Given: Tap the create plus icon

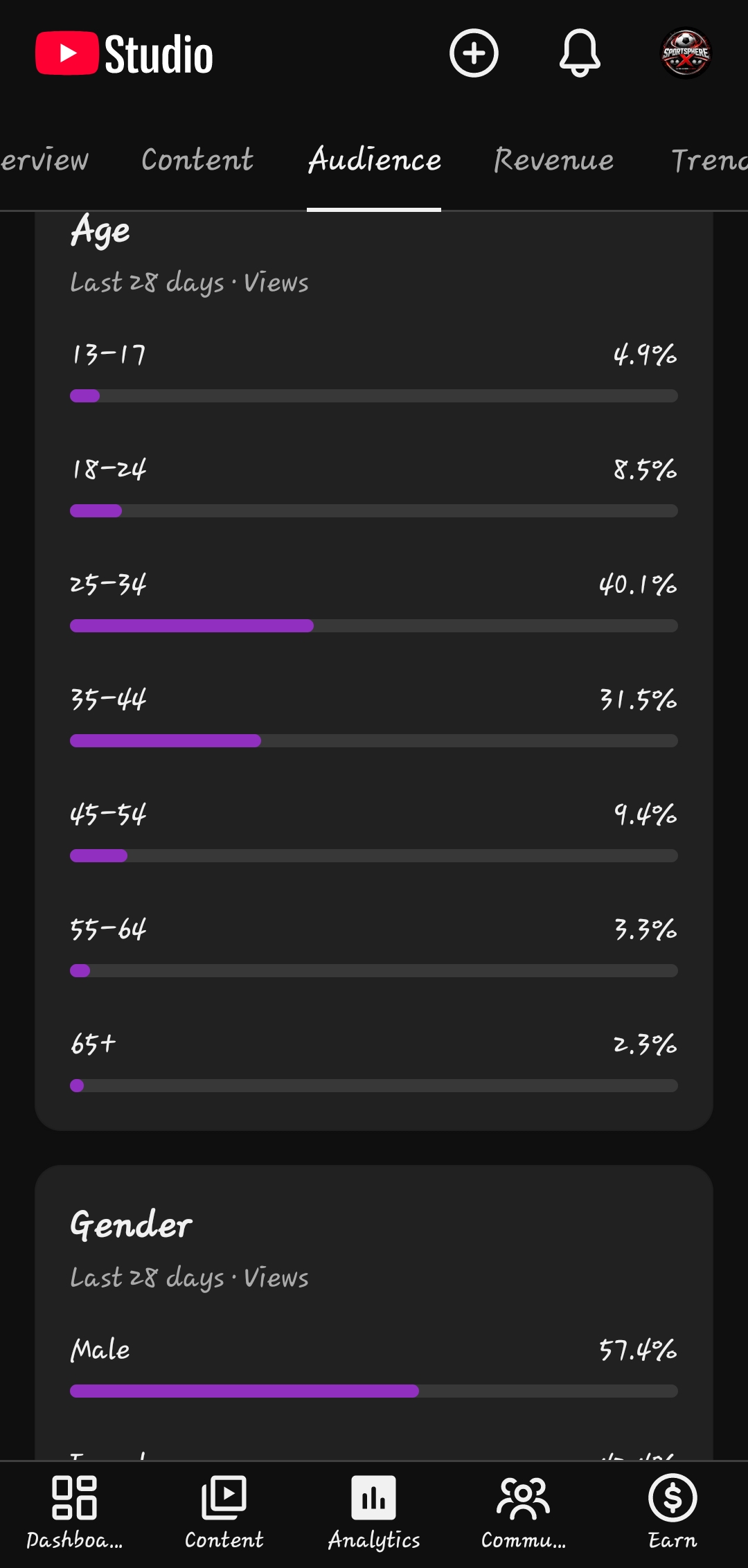Looking at the screenshot, I should point(474,53).
